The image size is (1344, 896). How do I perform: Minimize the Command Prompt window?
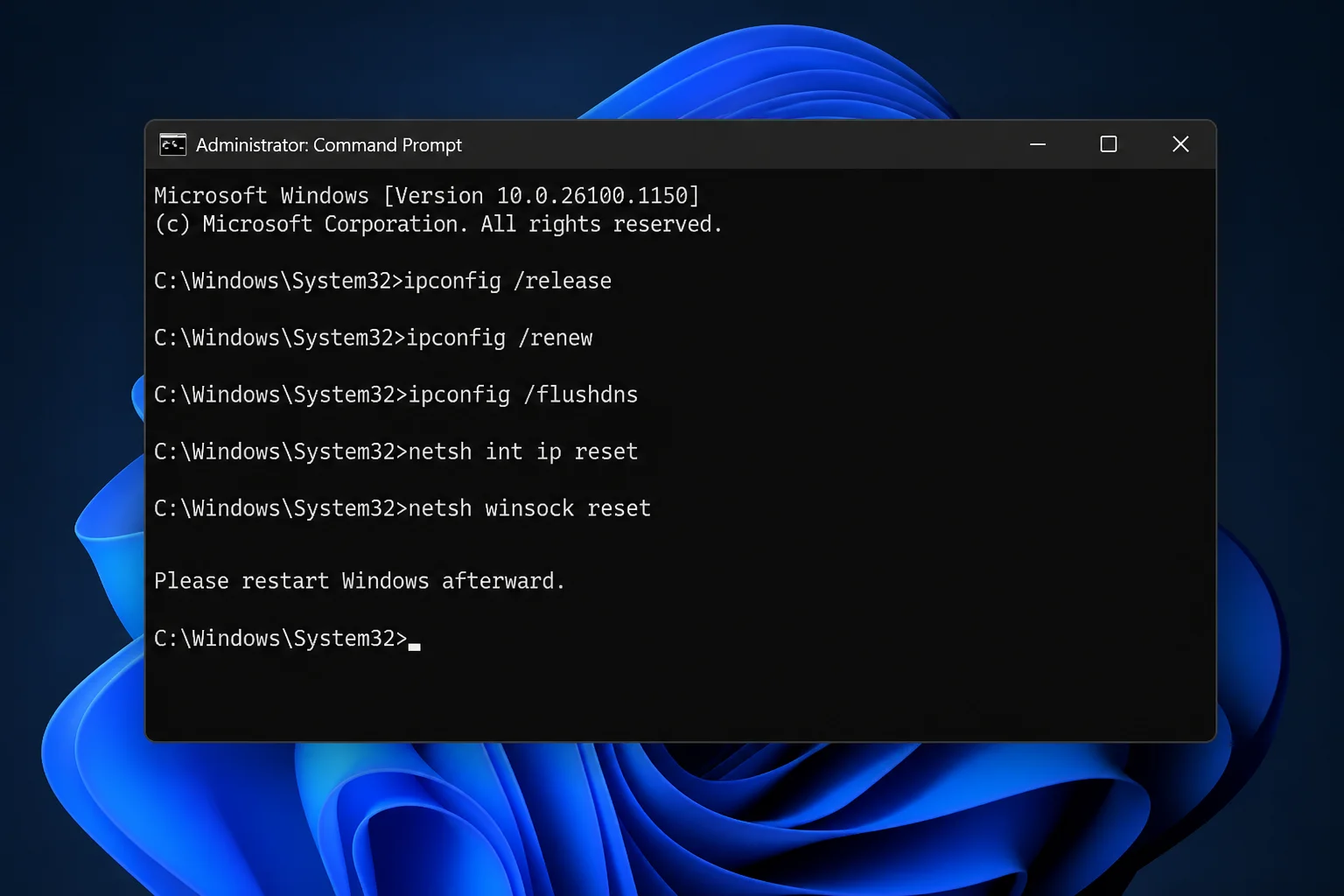tap(1038, 144)
